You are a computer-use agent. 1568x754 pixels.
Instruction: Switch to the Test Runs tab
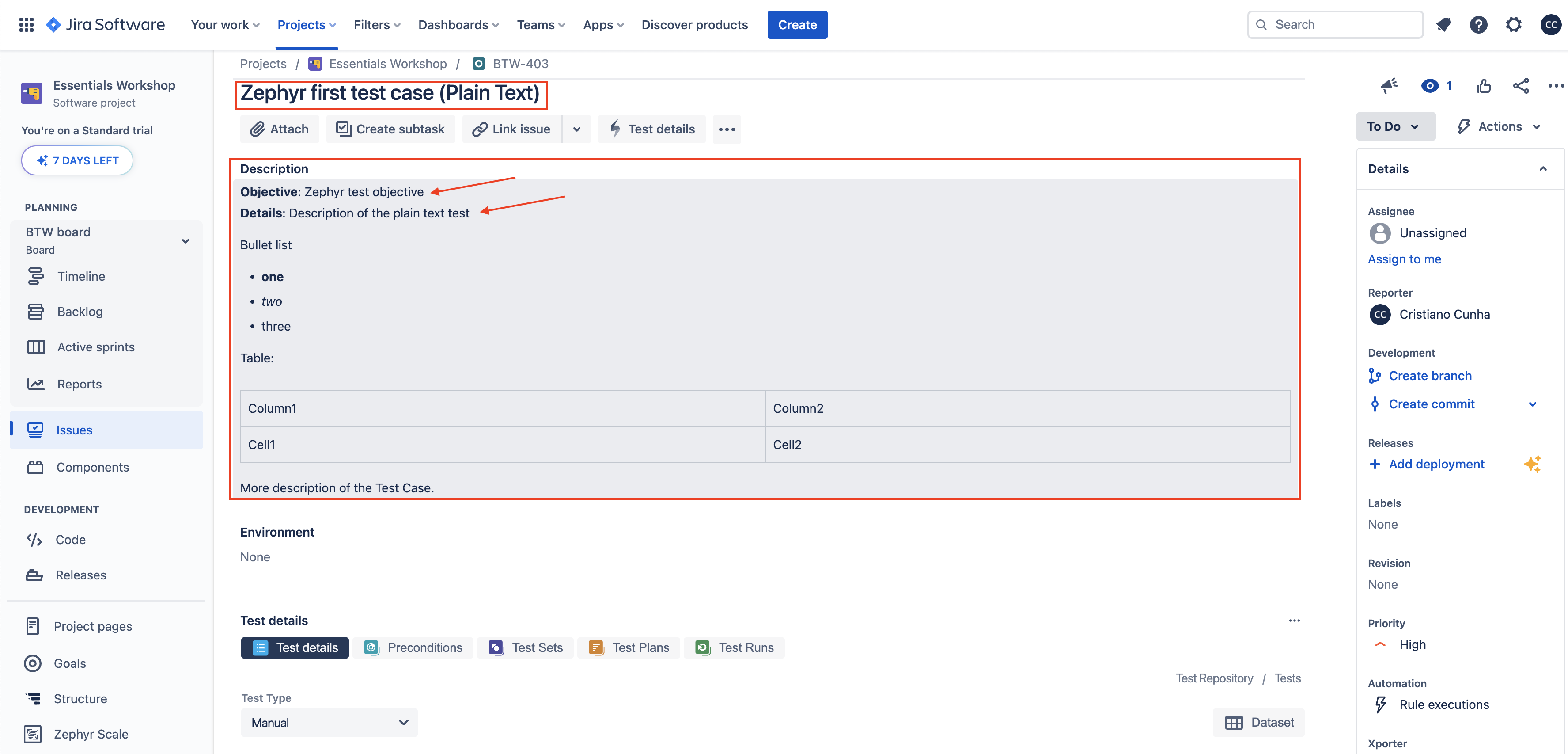click(735, 647)
